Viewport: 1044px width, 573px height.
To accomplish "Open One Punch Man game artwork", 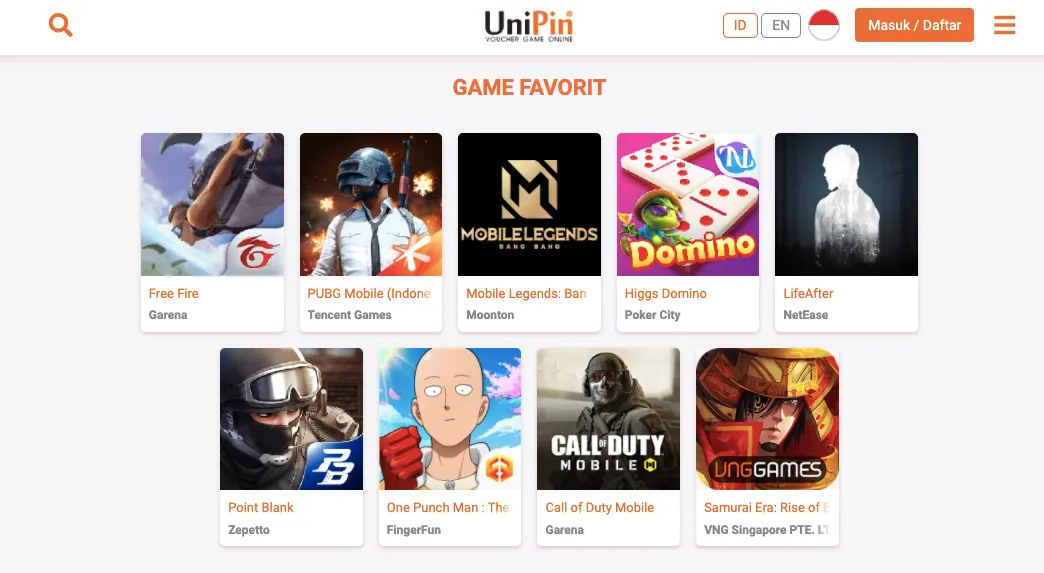I will click(450, 419).
